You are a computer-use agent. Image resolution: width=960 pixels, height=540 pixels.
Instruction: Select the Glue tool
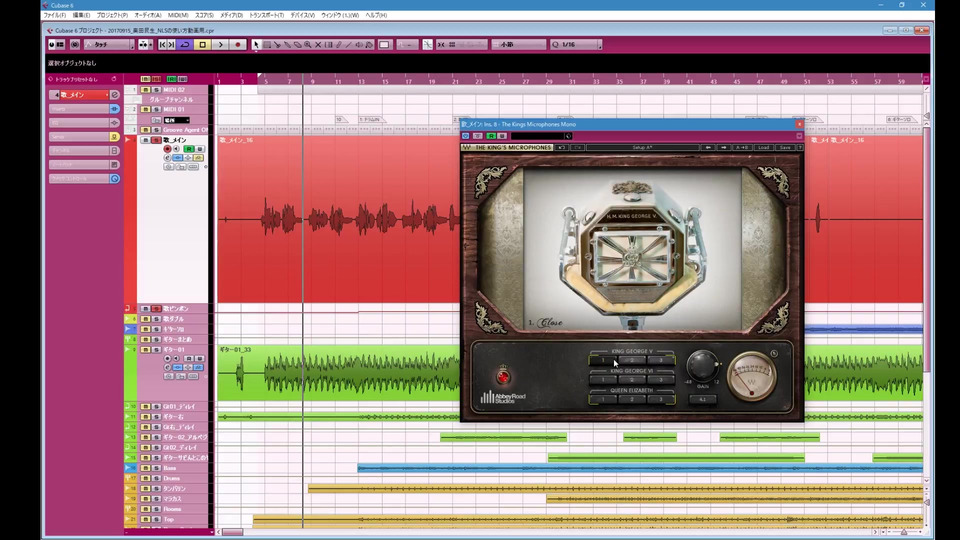(x=287, y=45)
